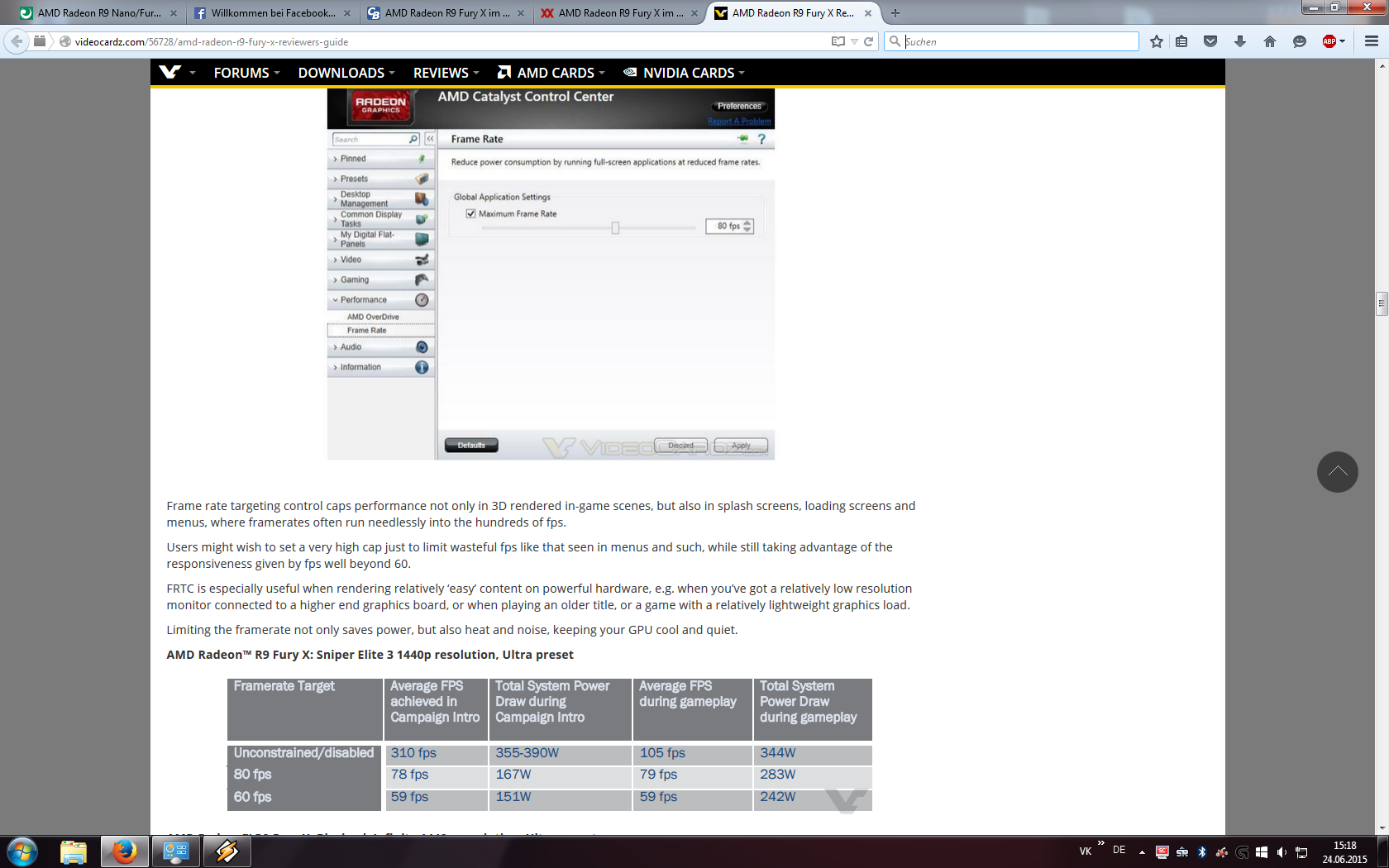1389x868 pixels.
Task: Click the page's vertical scrollbar thumb
Action: point(1382,303)
